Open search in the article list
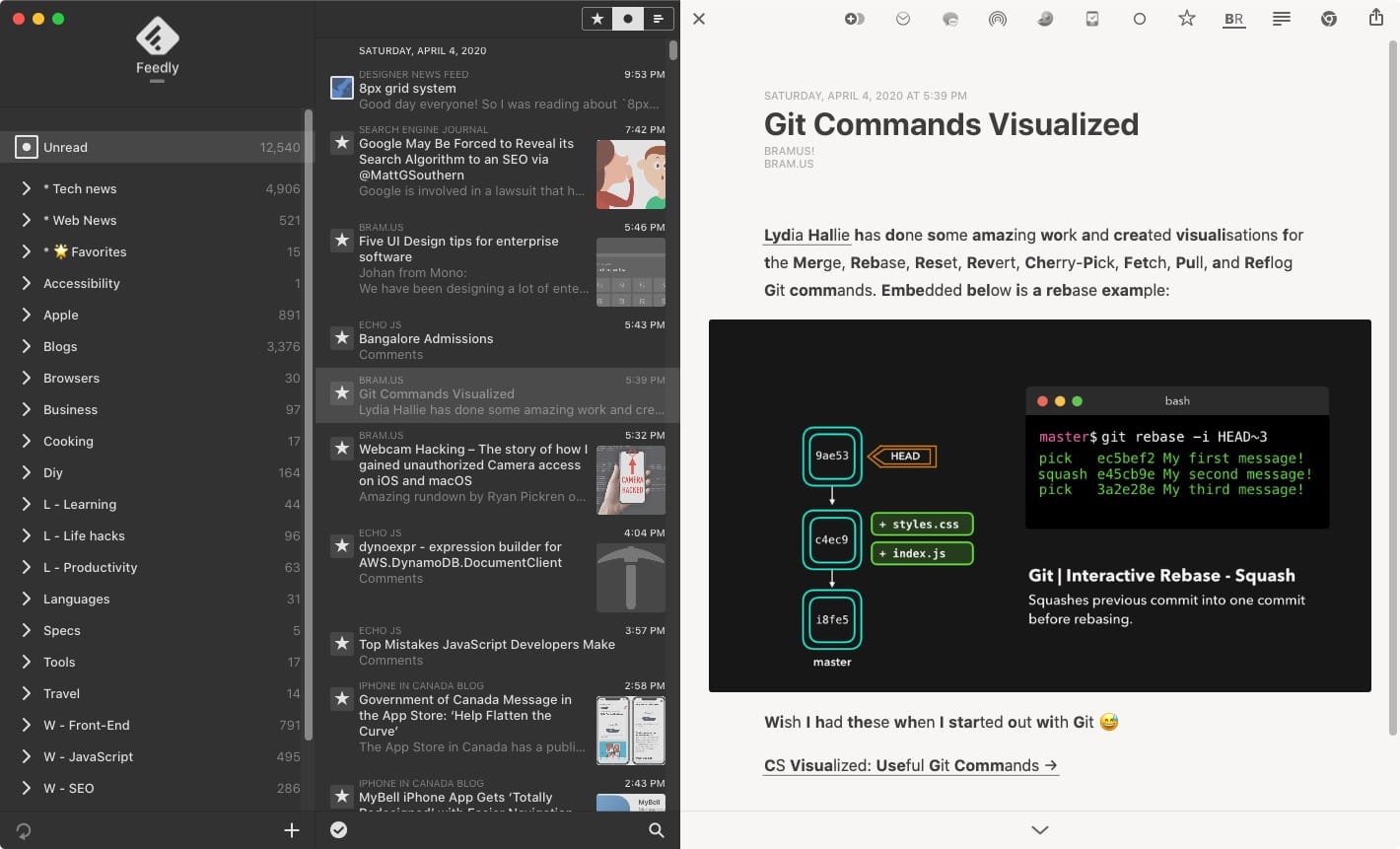The image size is (1400, 849). click(657, 830)
